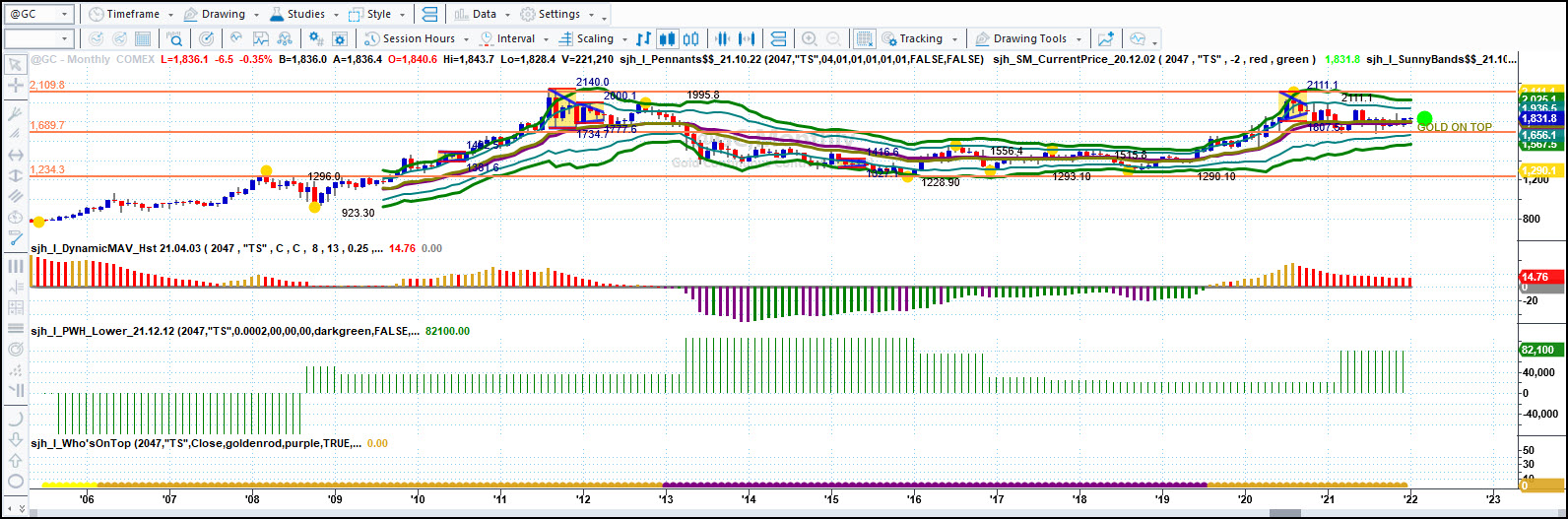Select the trendline drawing tool in sidebar

pos(15,114)
